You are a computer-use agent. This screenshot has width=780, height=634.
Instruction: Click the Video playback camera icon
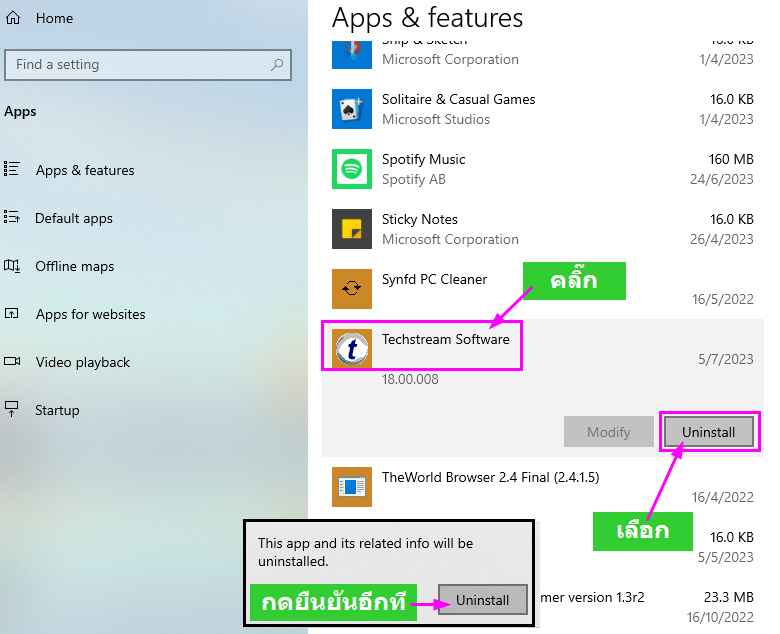pyautogui.click(x=12, y=361)
